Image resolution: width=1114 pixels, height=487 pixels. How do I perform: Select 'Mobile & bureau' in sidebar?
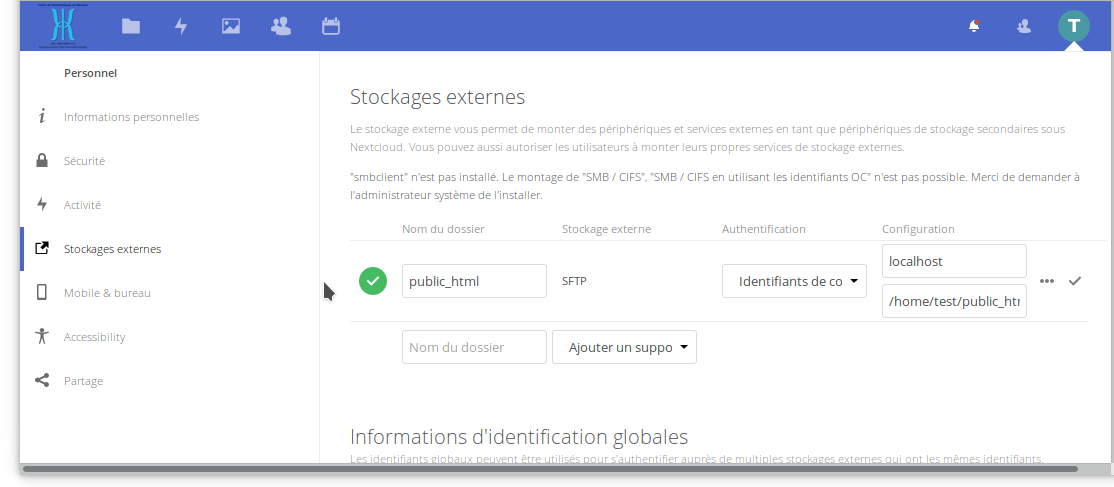point(107,293)
